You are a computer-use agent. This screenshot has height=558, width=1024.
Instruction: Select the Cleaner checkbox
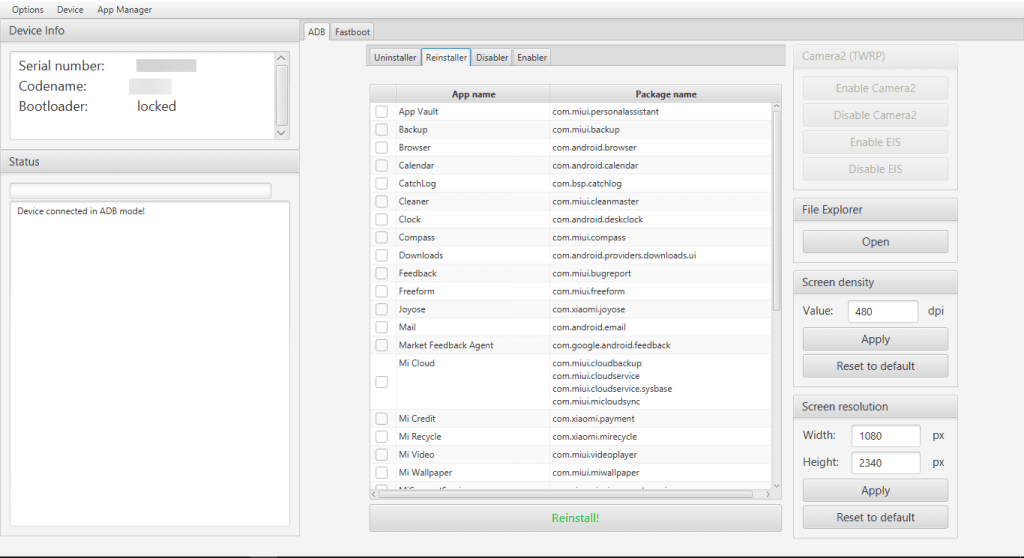[x=382, y=202]
